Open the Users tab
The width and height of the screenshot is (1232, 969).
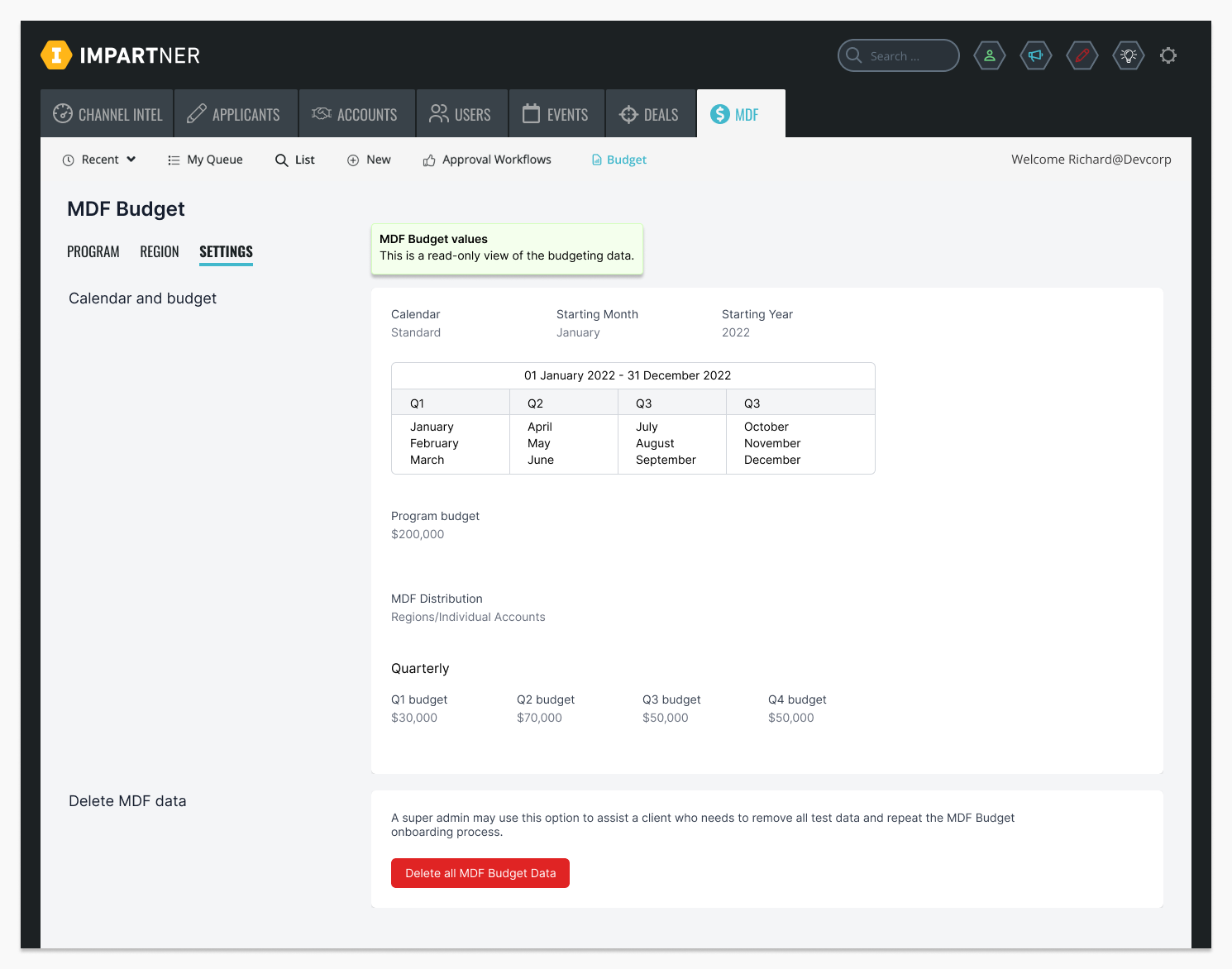[x=461, y=114]
